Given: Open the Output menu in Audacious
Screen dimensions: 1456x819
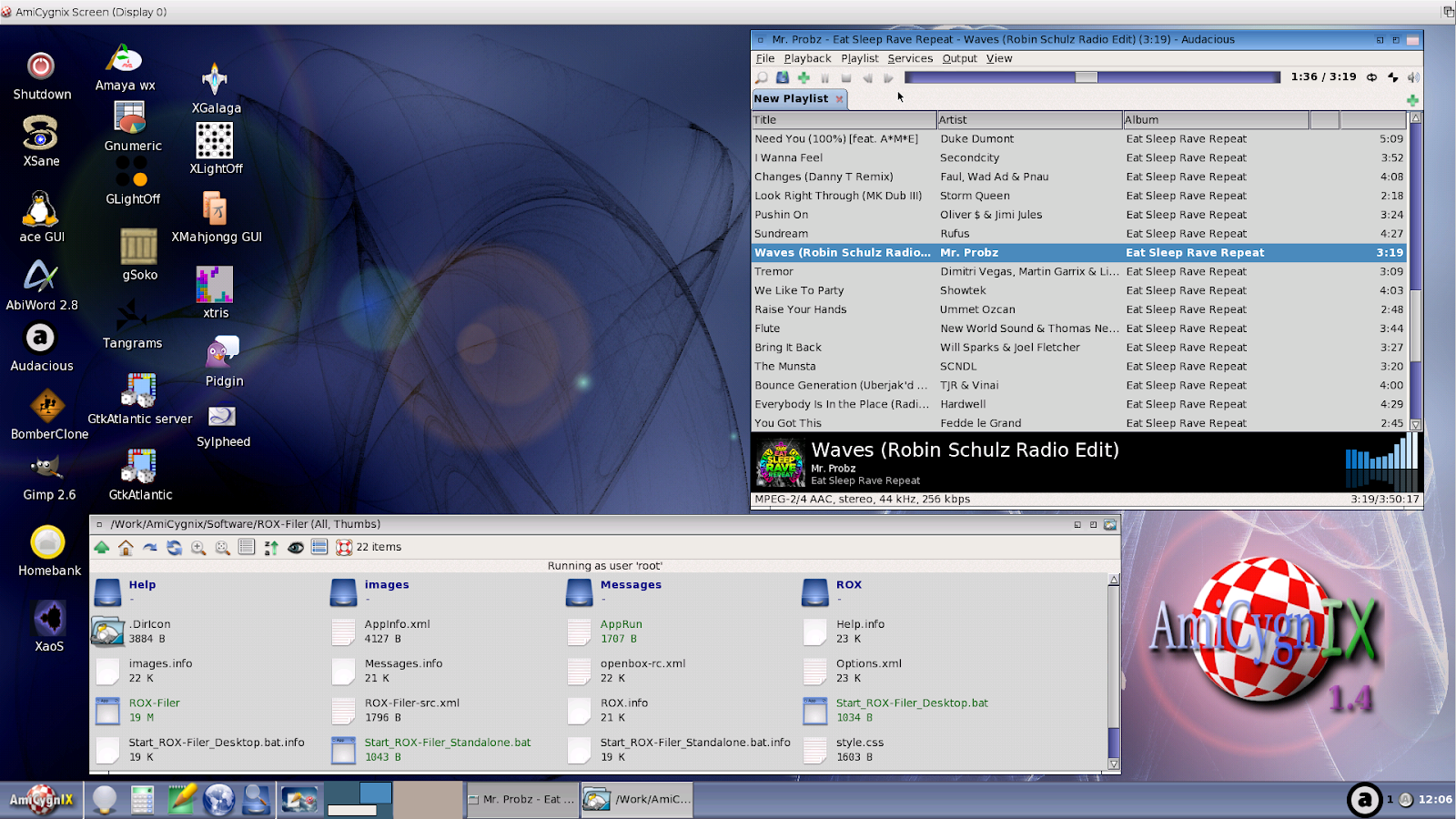Looking at the screenshot, I should point(960,58).
